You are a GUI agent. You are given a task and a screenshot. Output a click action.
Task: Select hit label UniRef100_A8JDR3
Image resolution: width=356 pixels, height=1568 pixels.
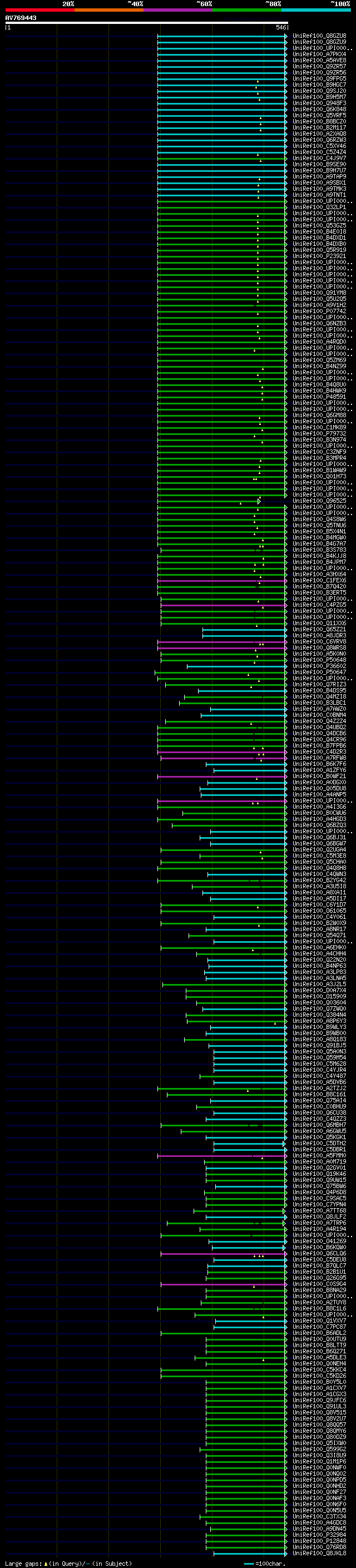[319, 635]
